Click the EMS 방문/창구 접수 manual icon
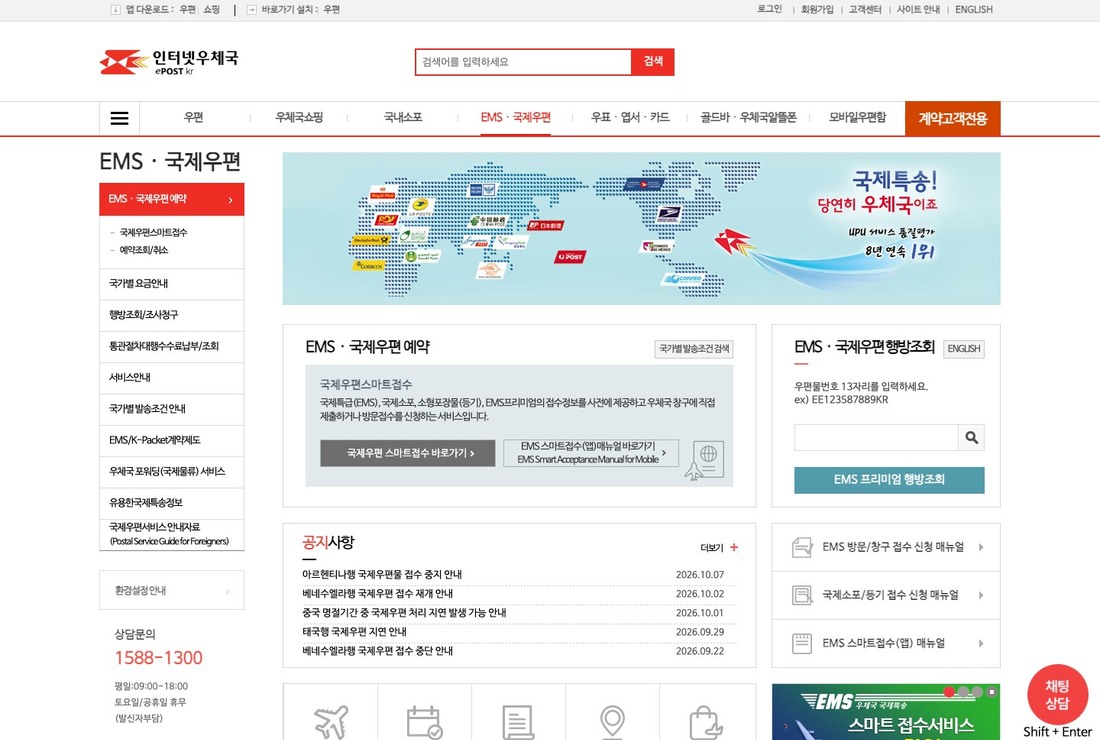Screen dimensions: 1100x740 [802, 547]
